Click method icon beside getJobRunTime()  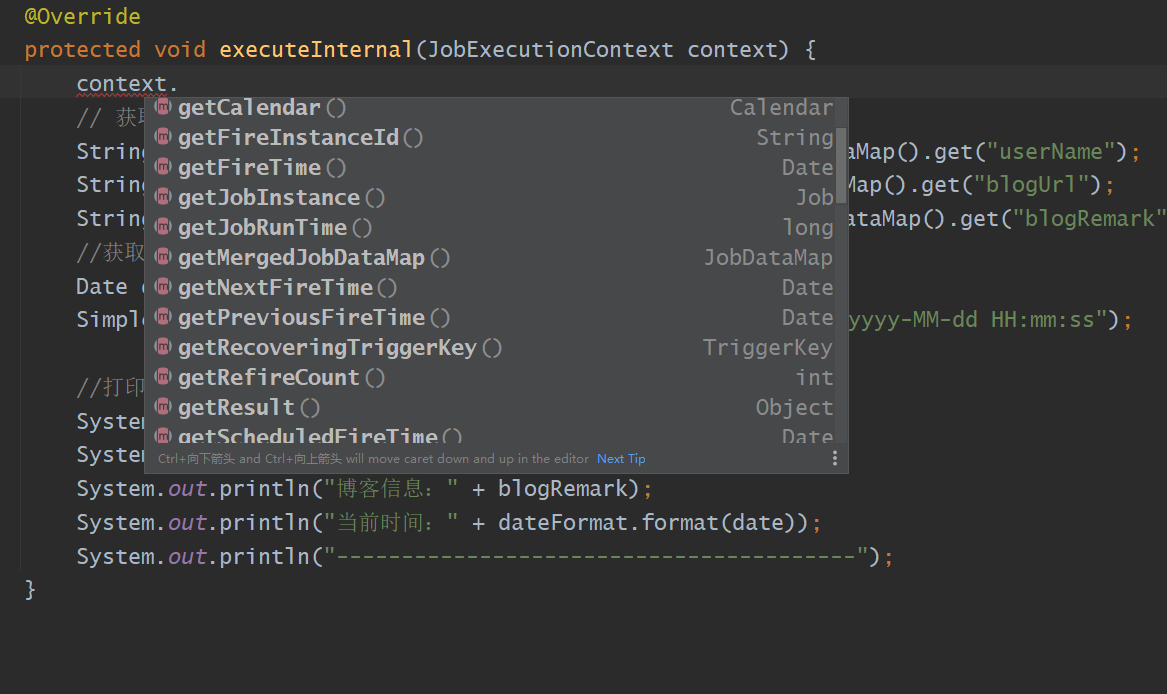pyautogui.click(x=164, y=227)
